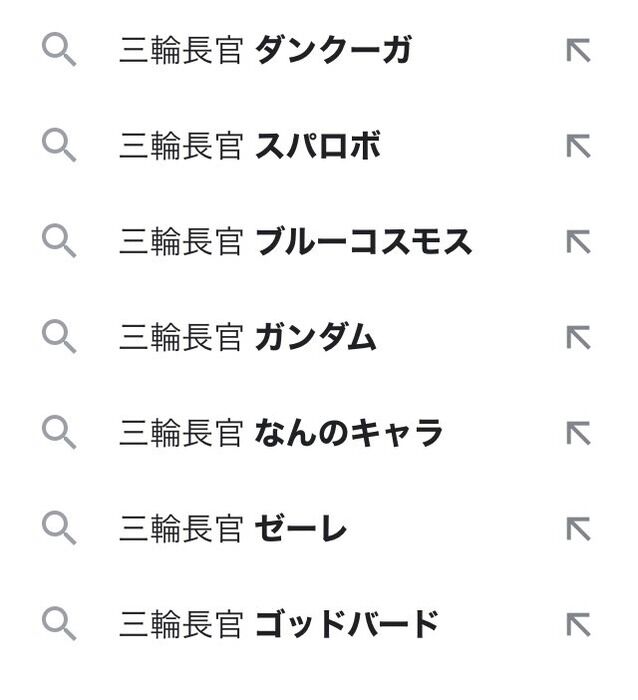Select the 三輪長官 ダンクーガ suggestion

click(265, 50)
